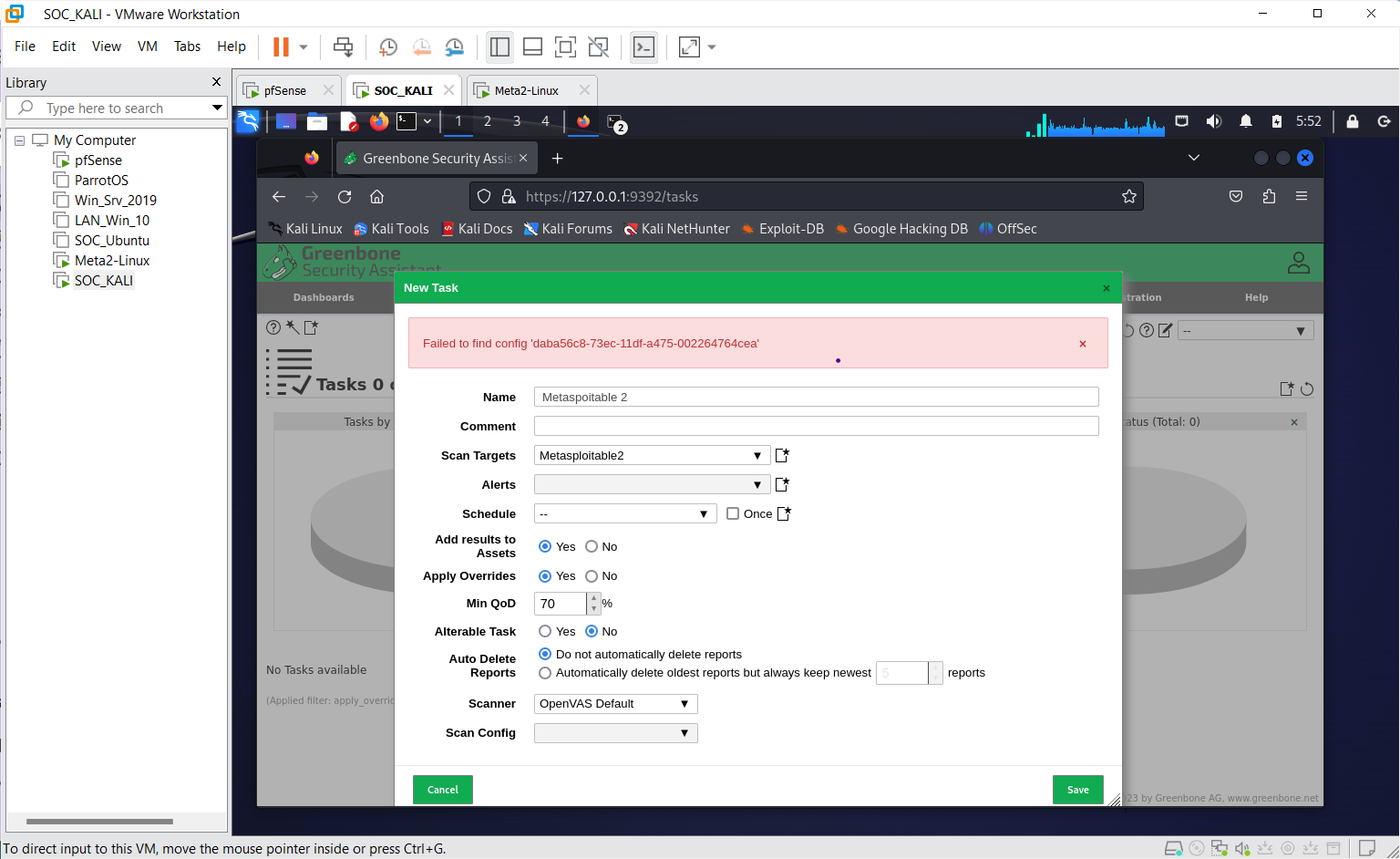Click the volume icon in the Kali panel
This screenshot has width=1400, height=859.
coord(1214,121)
